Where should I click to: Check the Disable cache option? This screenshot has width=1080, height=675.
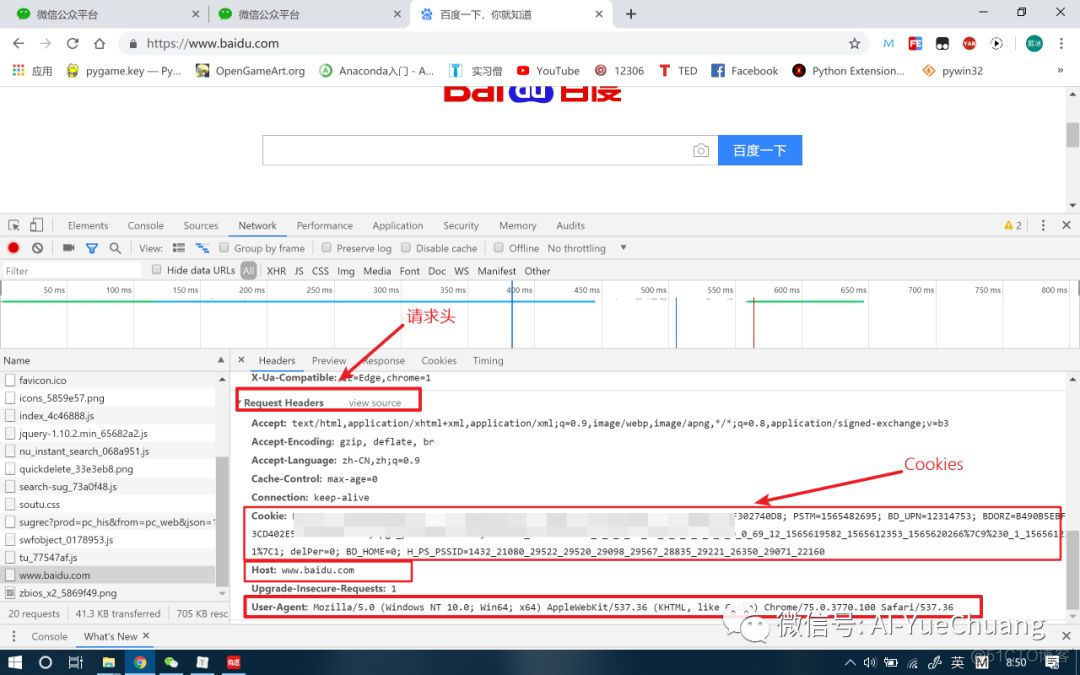tap(406, 247)
